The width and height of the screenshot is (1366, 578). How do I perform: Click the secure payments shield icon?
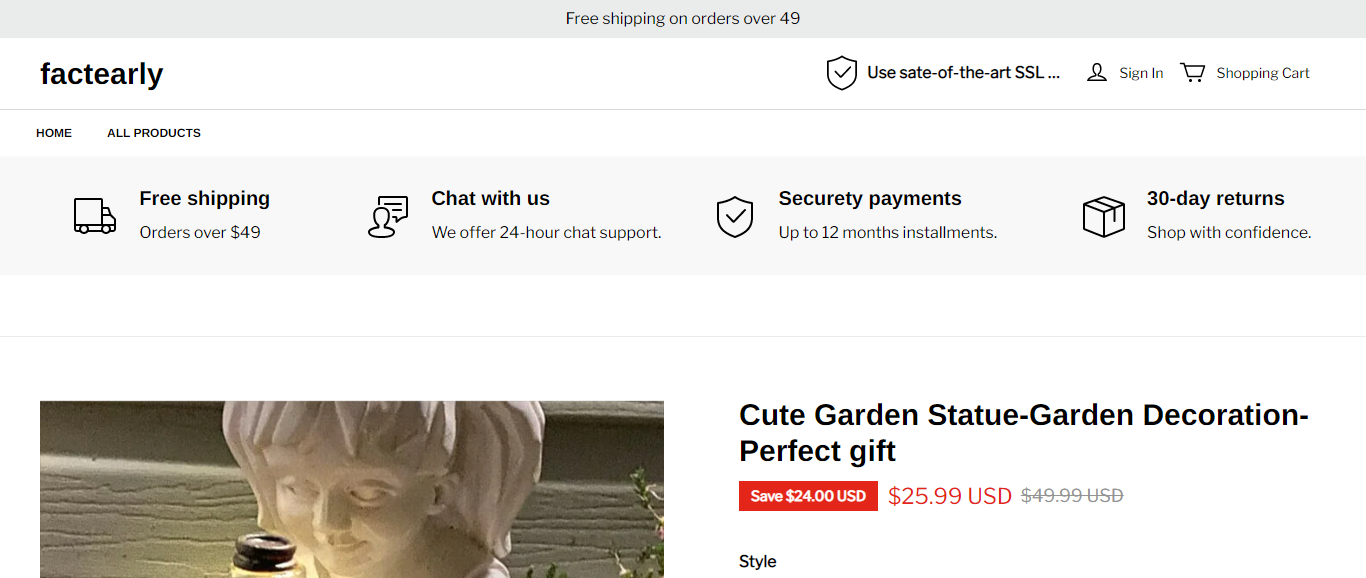tap(735, 216)
